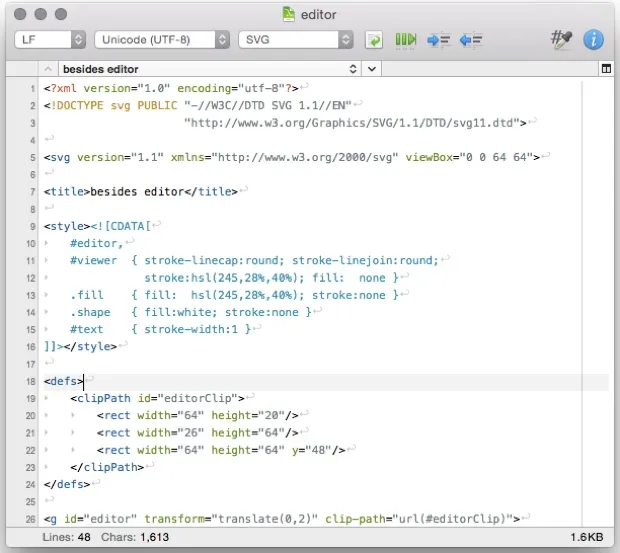620x553 pixels.
Task: Click 'Lines: 48' in the status bar
Action: tap(66, 537)
